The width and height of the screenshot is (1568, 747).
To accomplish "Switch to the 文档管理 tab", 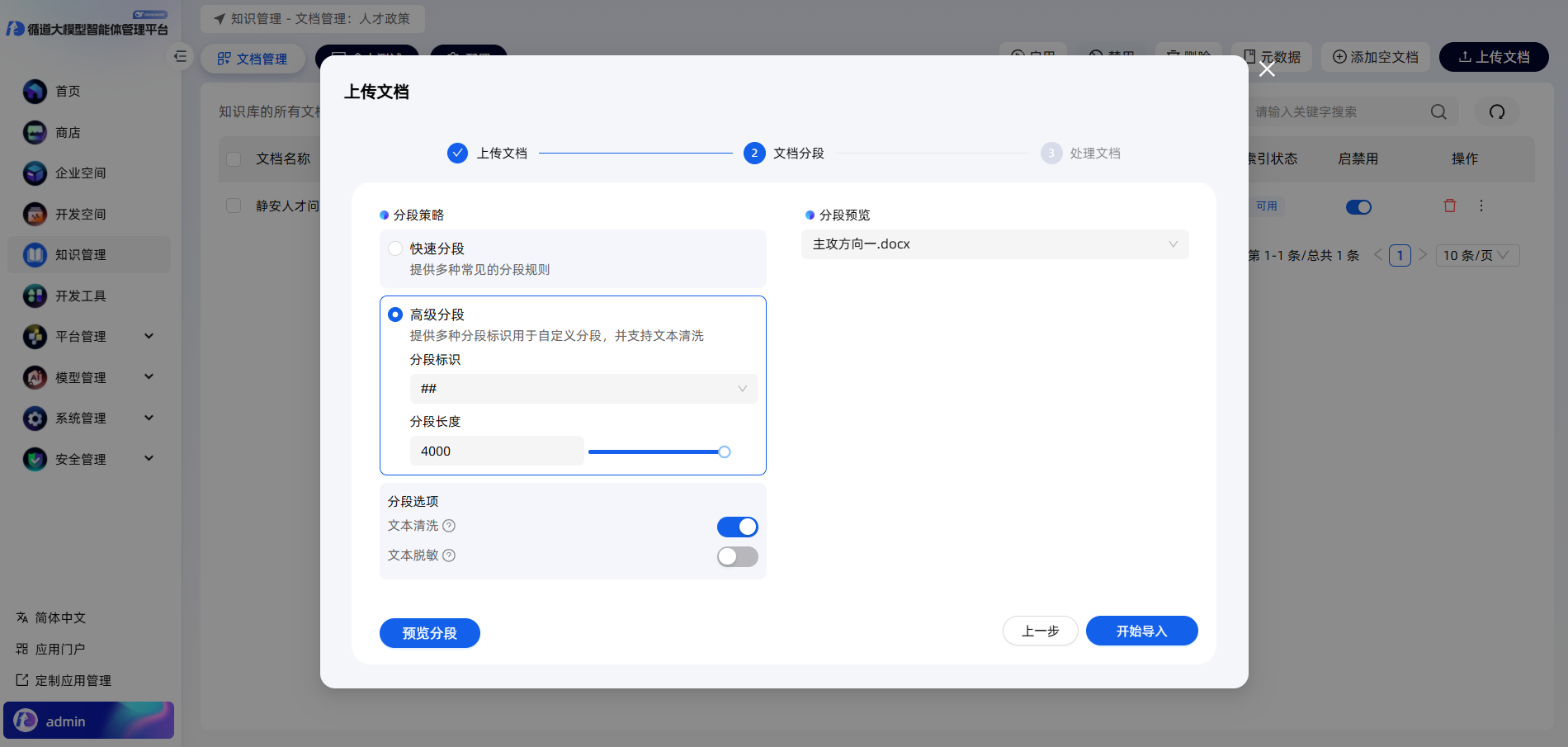I will [253, 59].
